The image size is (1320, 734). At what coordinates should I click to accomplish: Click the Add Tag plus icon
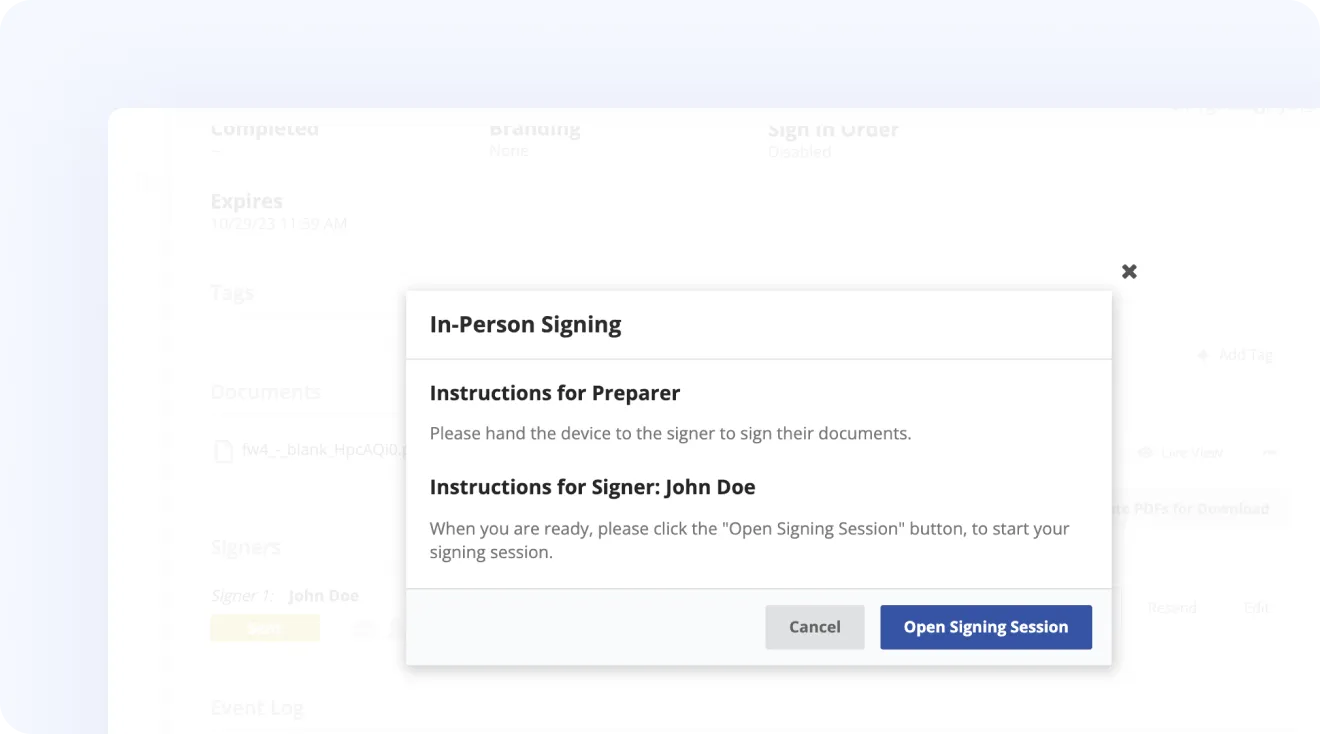click(1203, 354)
